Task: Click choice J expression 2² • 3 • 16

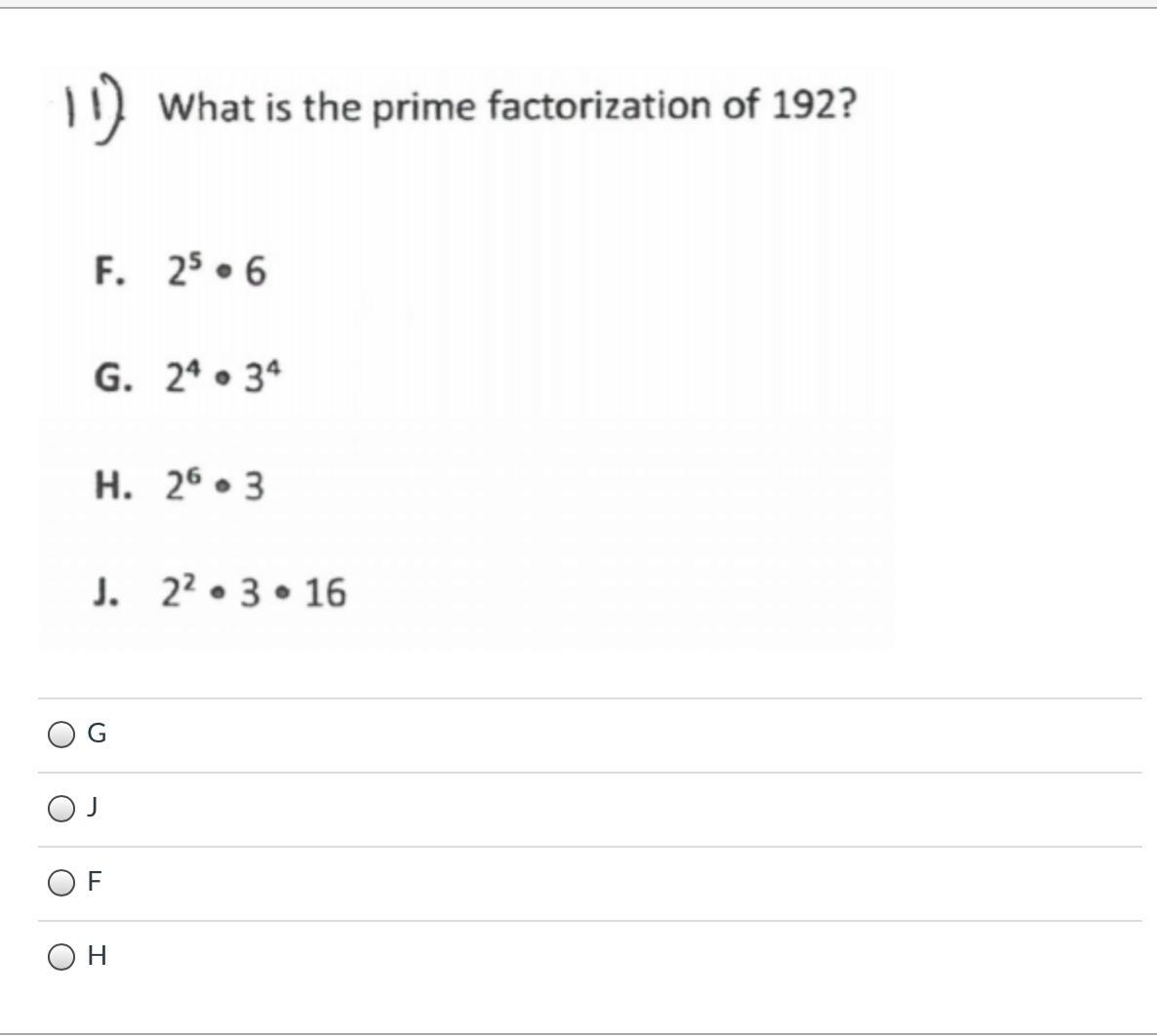Action: click(254, 592)
